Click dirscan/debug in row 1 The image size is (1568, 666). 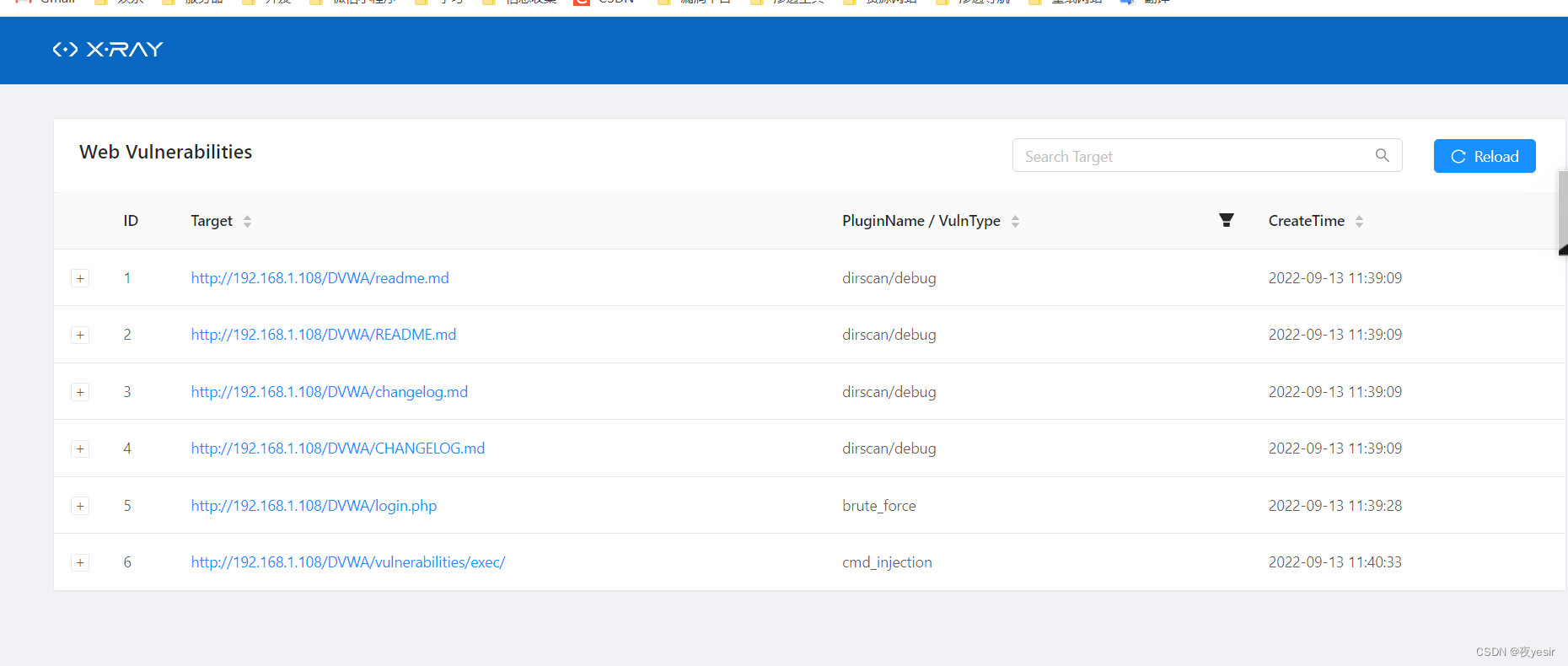[x=889, y=278]
